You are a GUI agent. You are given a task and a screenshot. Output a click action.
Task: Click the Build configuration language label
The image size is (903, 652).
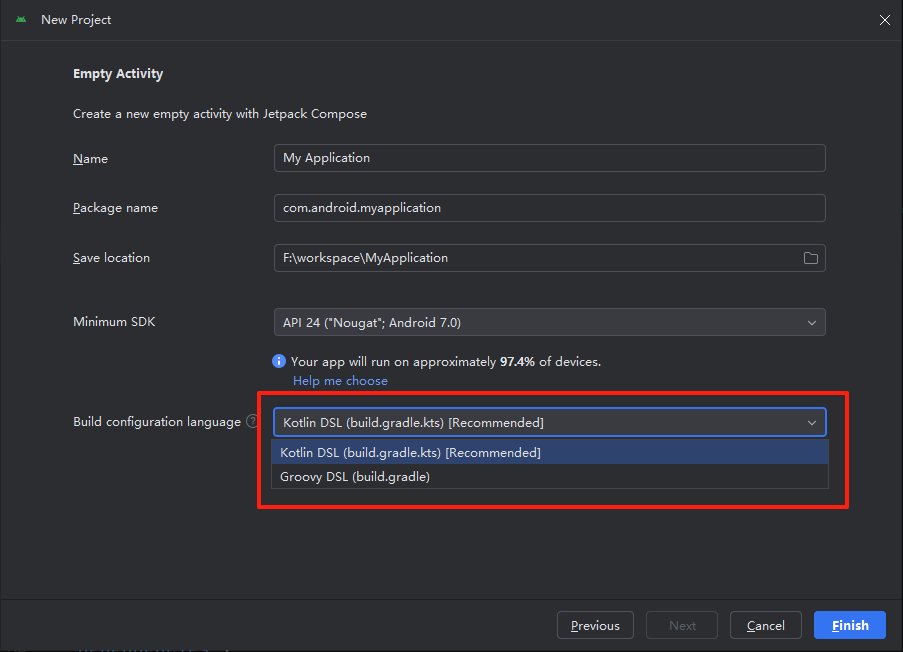pos(157,422)
